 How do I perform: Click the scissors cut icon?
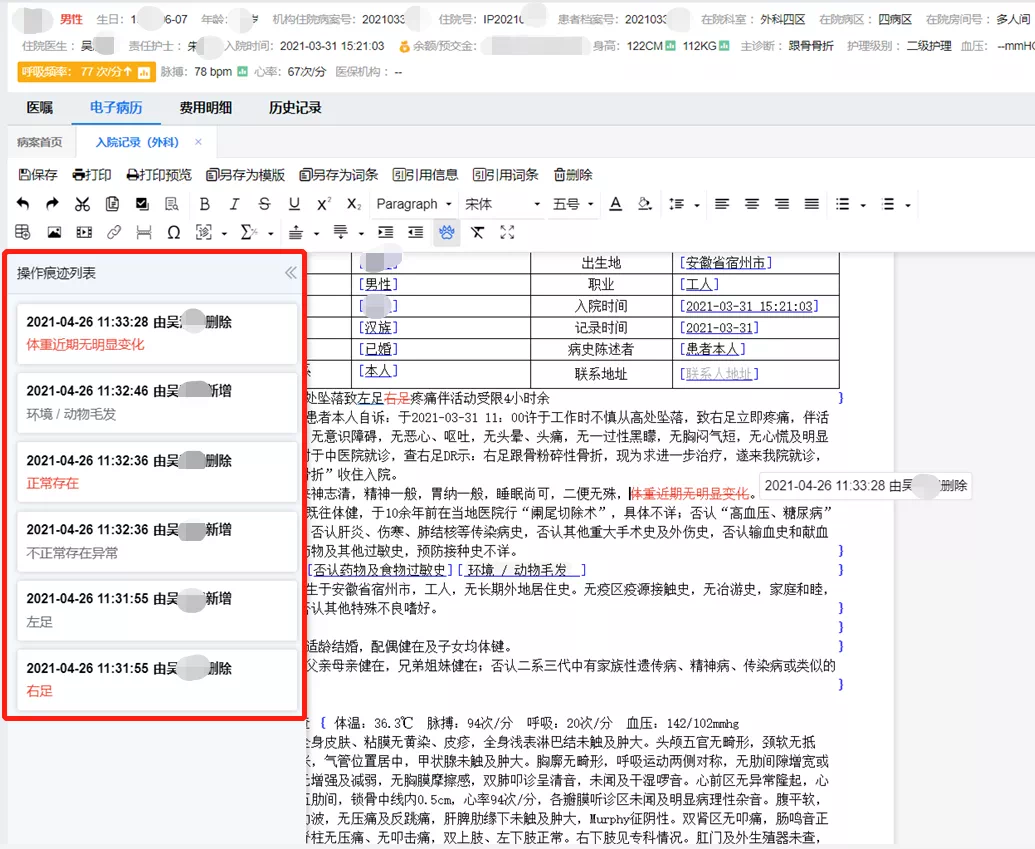pos(83,204)
